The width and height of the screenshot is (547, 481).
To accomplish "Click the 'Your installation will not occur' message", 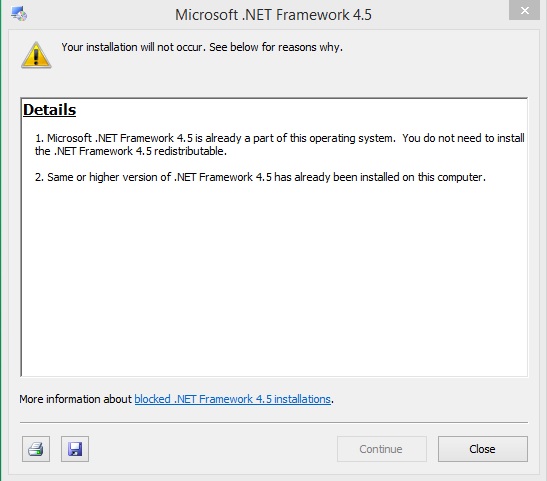I will tap(134, 47).
